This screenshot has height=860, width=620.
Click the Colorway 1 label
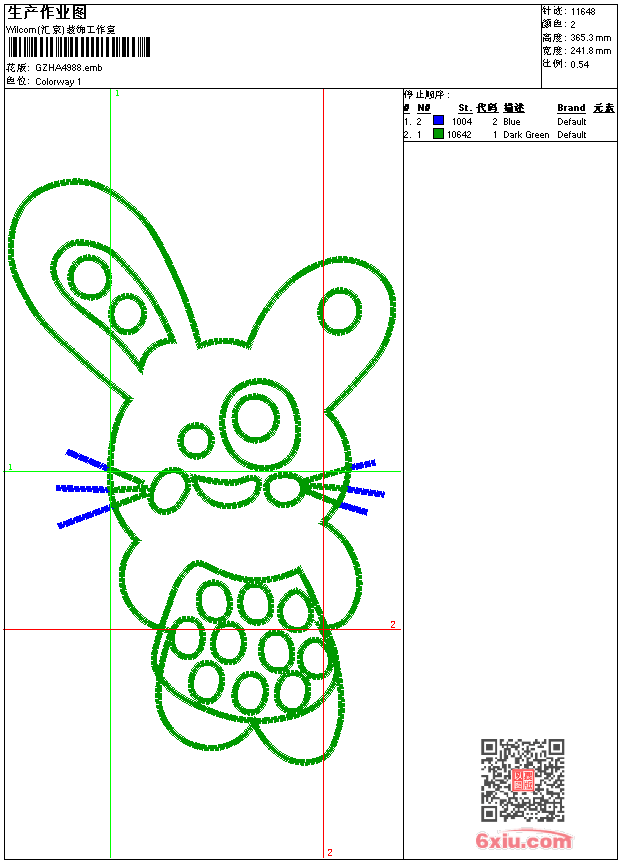[x=58, y=81]
